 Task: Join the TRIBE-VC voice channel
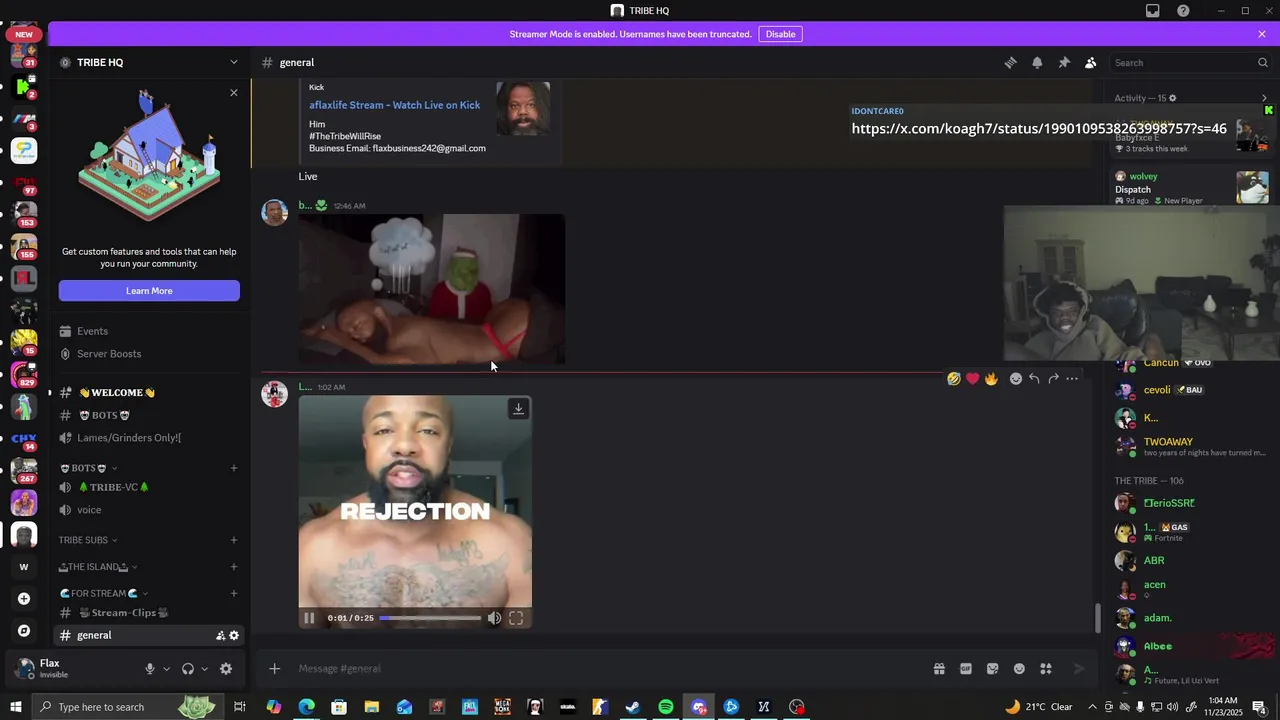[x=149, y=487]
